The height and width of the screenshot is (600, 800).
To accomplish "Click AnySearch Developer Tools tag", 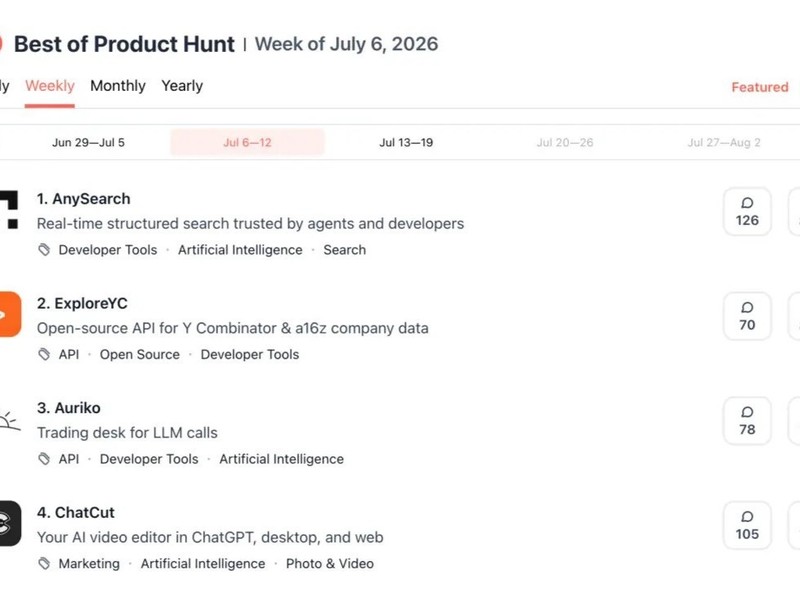I will coord(108,250).
